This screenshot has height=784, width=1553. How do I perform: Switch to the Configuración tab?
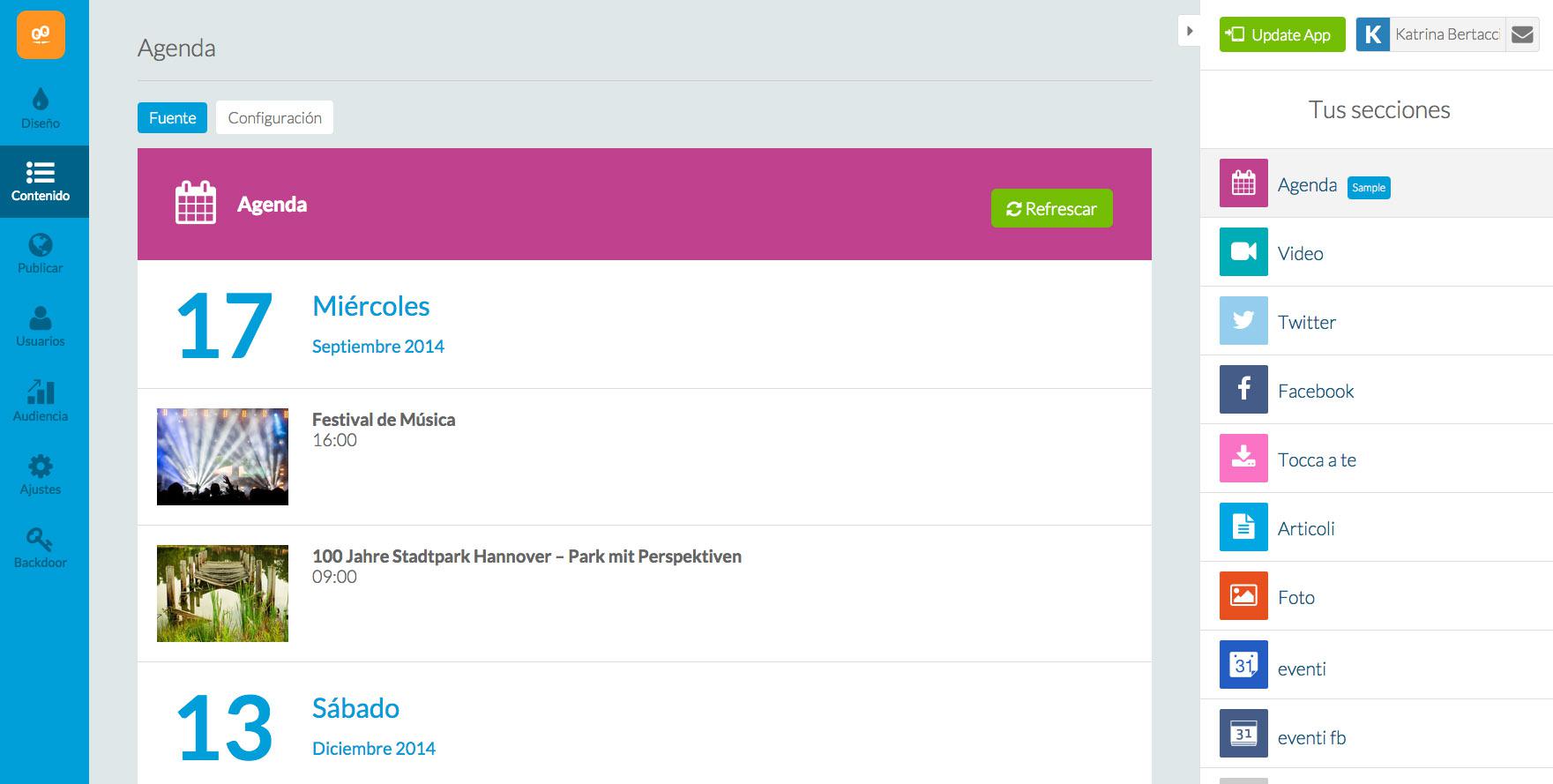[274, 118]
